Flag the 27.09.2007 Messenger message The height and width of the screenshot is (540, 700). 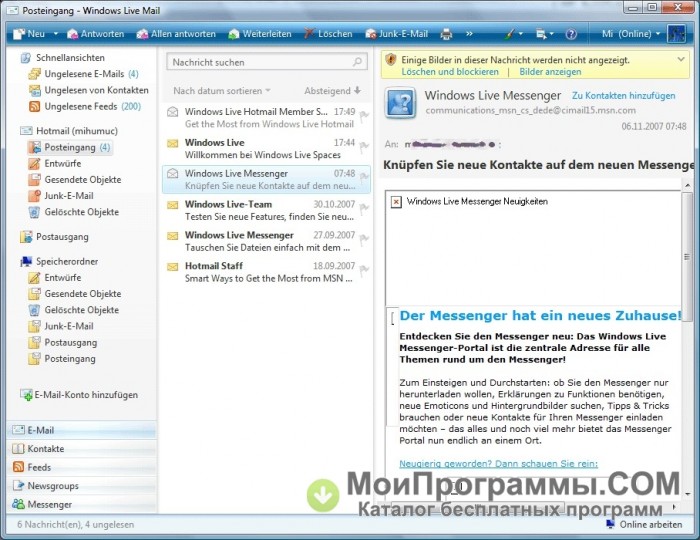click(x=364, y=239)
